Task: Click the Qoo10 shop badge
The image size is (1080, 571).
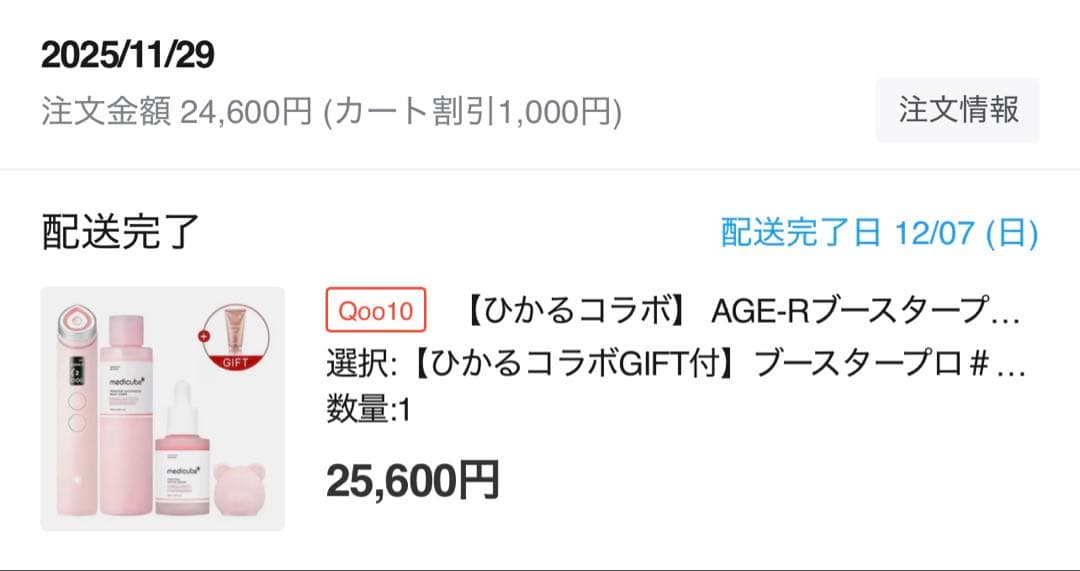Action: [376, 311]
